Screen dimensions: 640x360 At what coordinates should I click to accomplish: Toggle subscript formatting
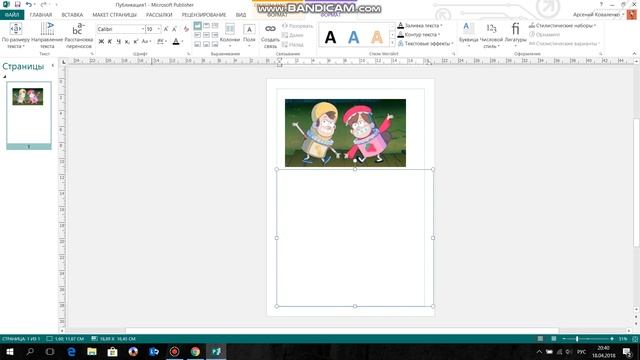pos(127,41)
